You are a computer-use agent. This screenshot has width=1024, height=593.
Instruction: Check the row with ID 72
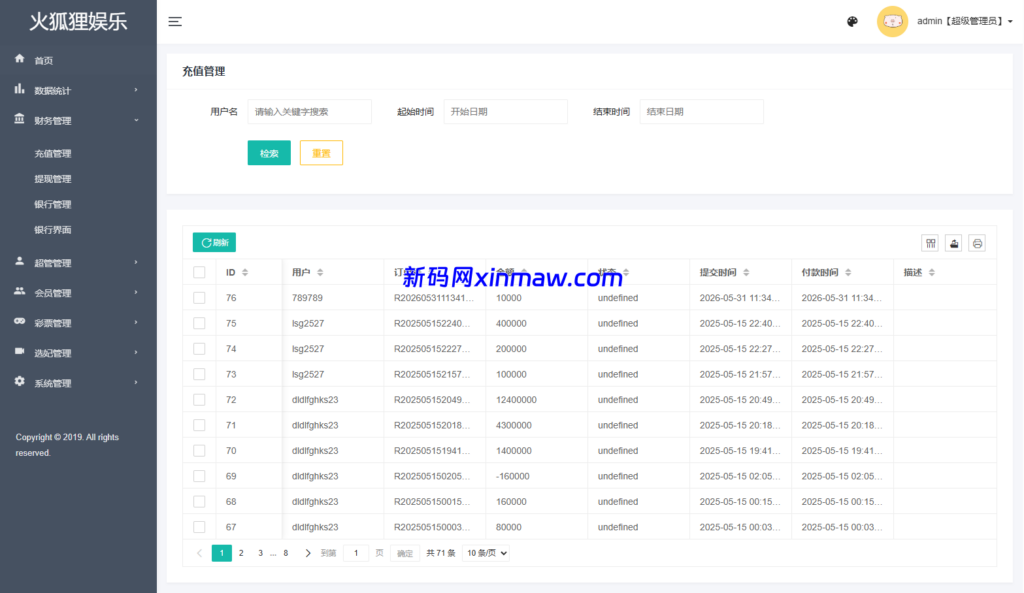199,400
